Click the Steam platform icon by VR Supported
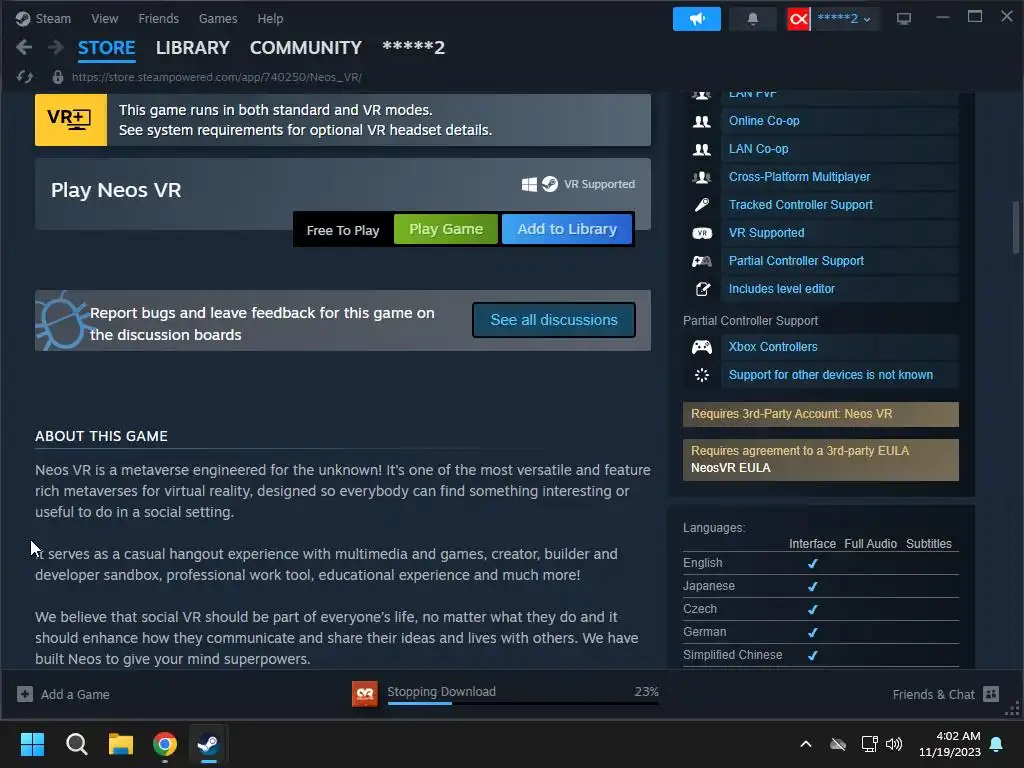Viewport: 1024px width, 768px height. click(550, 184)
